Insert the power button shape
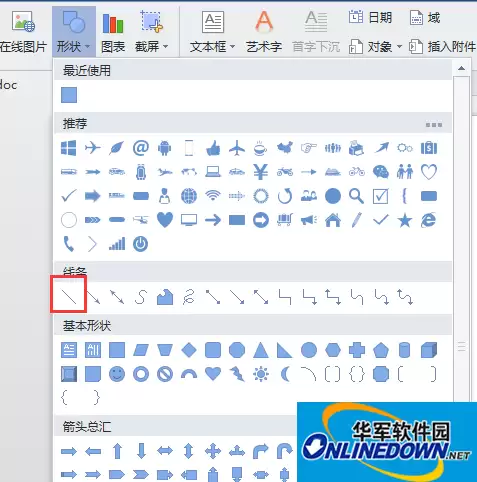The width and height of the screenshot is (477, 482). coord(141,244)
